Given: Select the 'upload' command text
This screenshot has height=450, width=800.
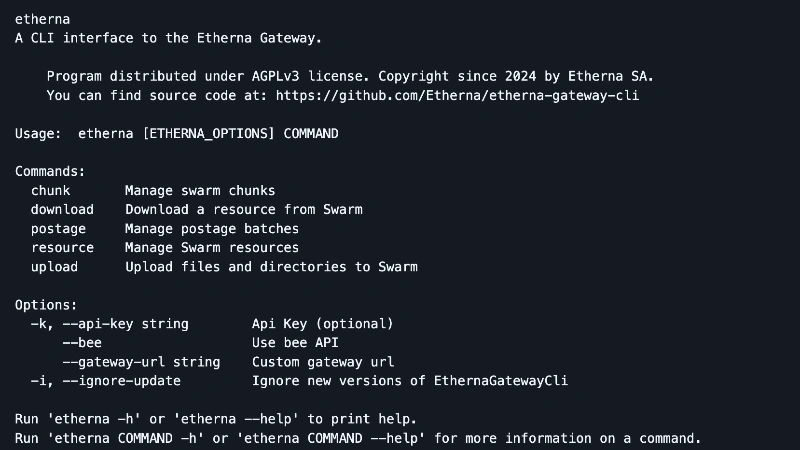Looking at the screenshot, I should coord(55,267).
